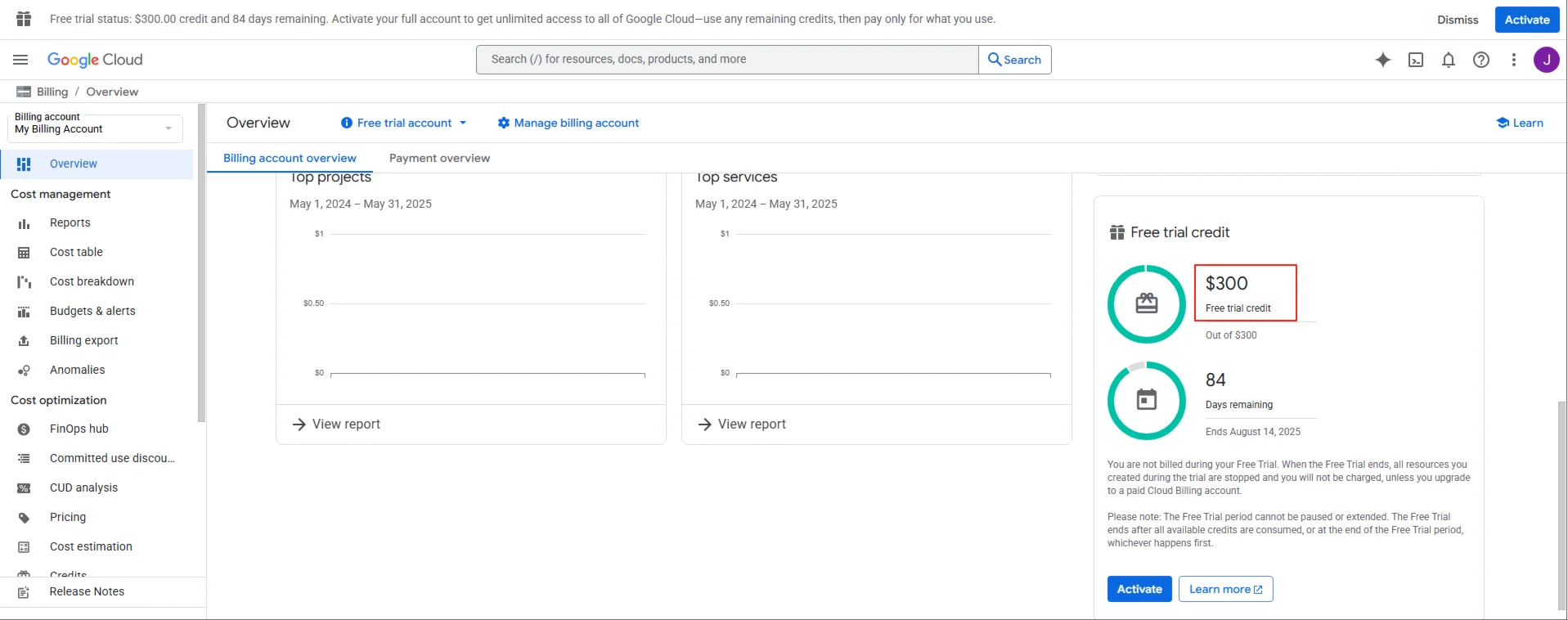Click the CUD analysis percent icon
Image resolution: width=1568 pixels, height=620 pixels.
(x=24, y=488)
